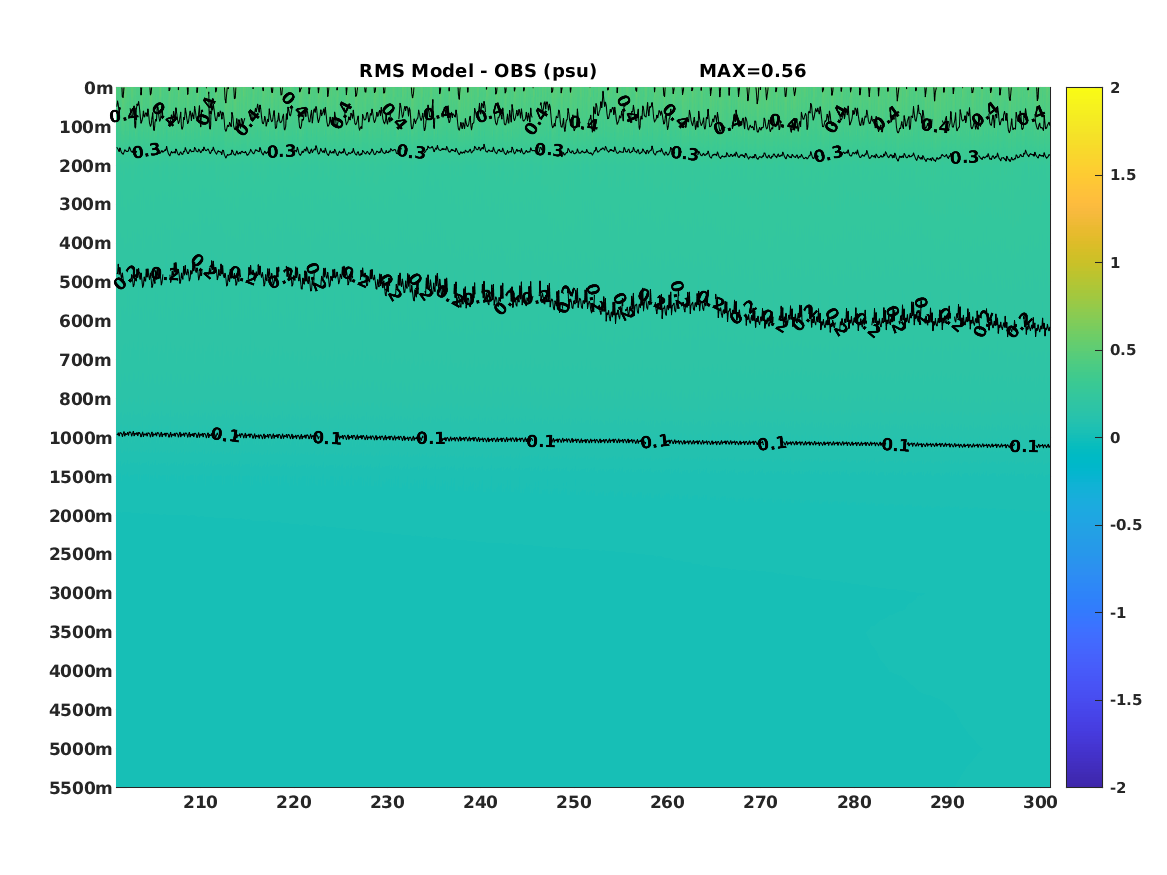Click the plot title 'RMS Model - OBS (psu)'
Image resolution: width=1167 pixels, height=875 pixels.
tap(478, 71)
